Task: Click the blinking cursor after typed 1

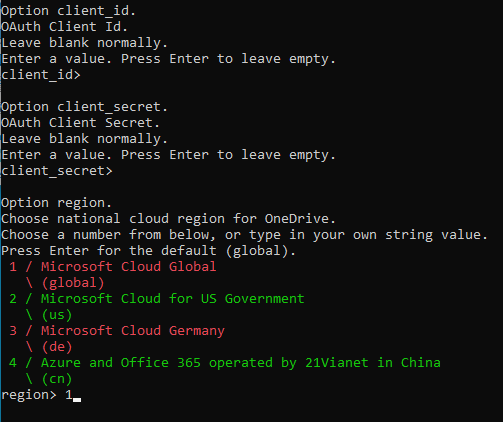Action: click(x=77, y=399)
